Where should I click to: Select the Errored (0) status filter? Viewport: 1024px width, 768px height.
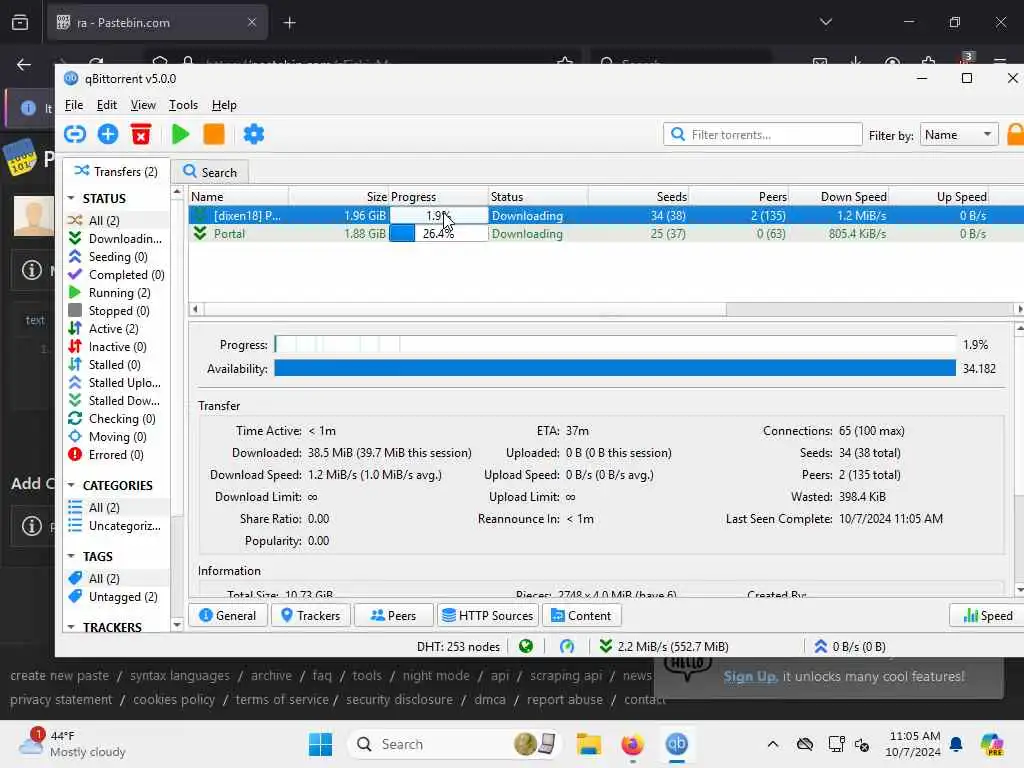tap(116, 455)
